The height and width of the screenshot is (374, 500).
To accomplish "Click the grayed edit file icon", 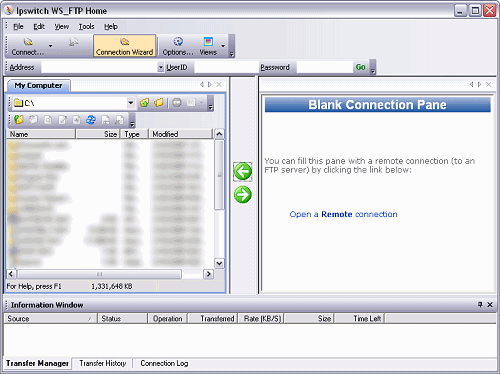I will [x=62, y=120].
